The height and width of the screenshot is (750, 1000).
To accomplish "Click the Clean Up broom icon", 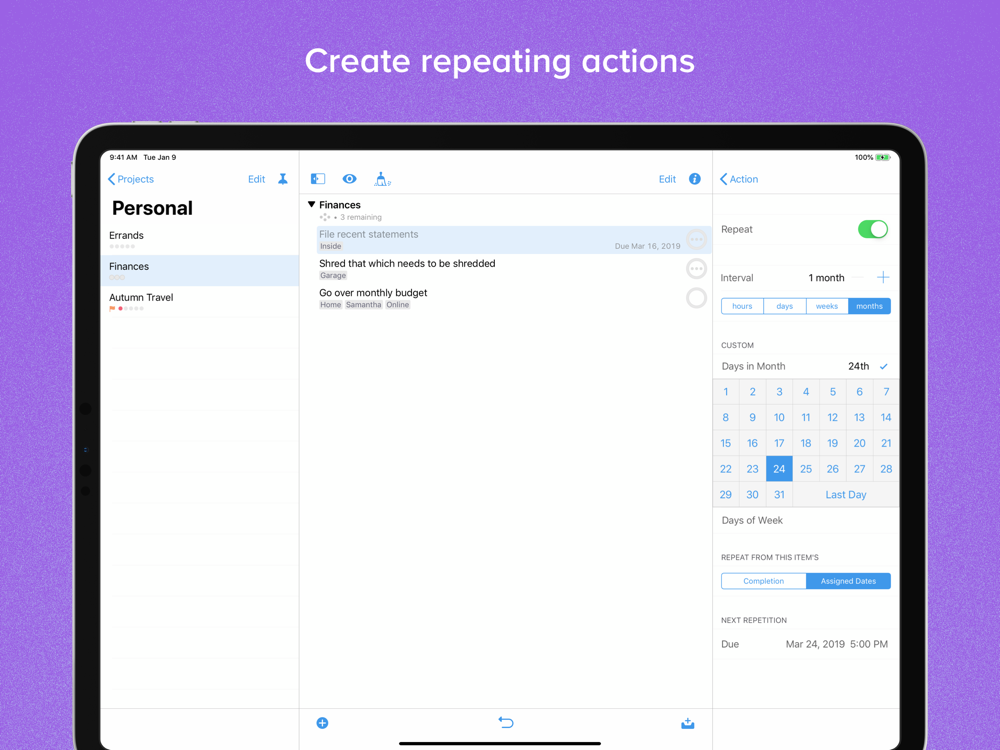I will [x=382, y=179].
